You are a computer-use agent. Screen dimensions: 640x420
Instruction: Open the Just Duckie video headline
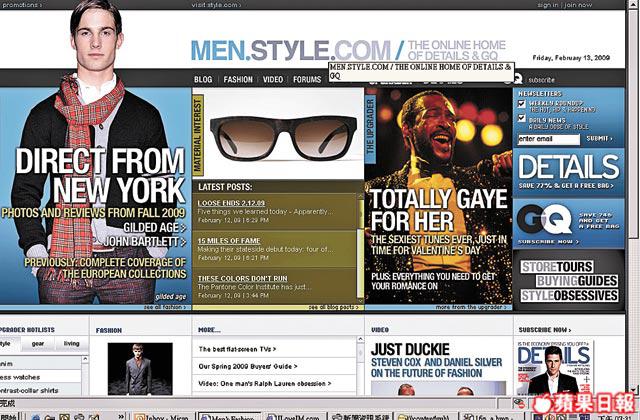coord(410,349)
